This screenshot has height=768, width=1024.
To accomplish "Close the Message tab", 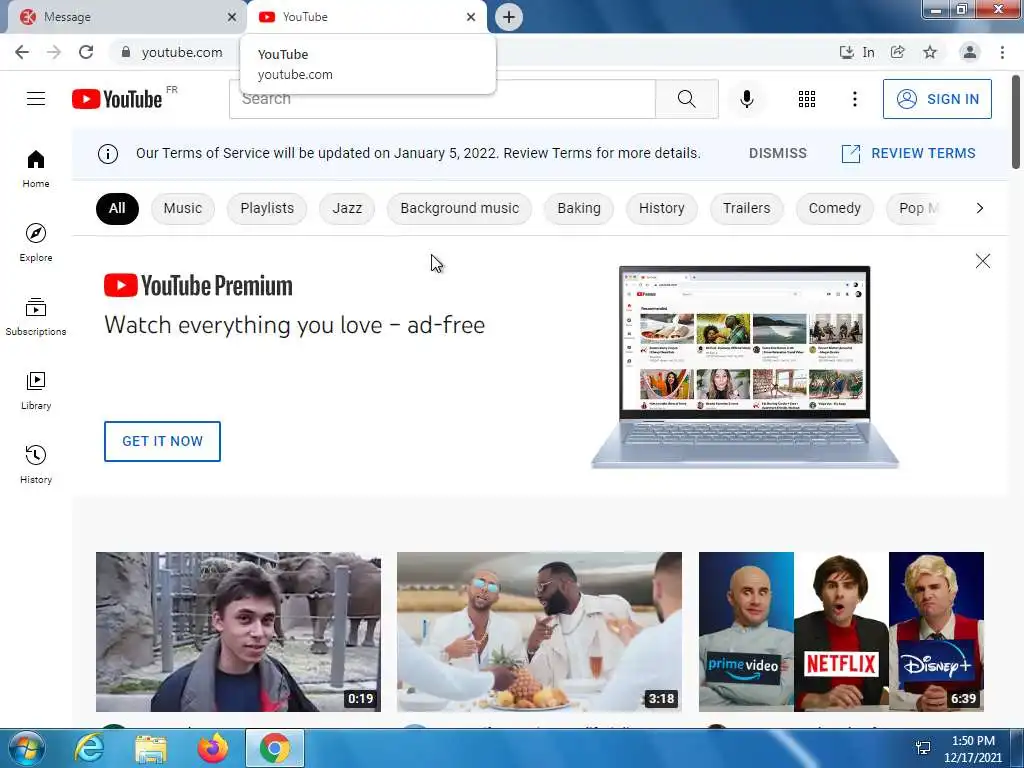I will [232, 17].
